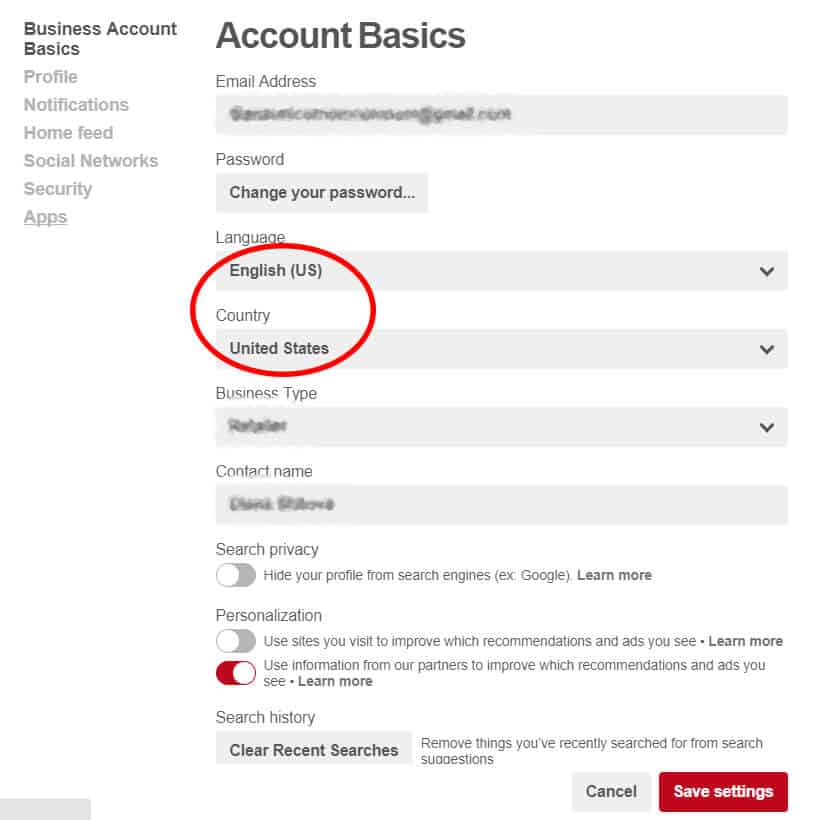Disable Use information from our partners toggle
This screenshot has width=836, height=820.
pos(236,673)
